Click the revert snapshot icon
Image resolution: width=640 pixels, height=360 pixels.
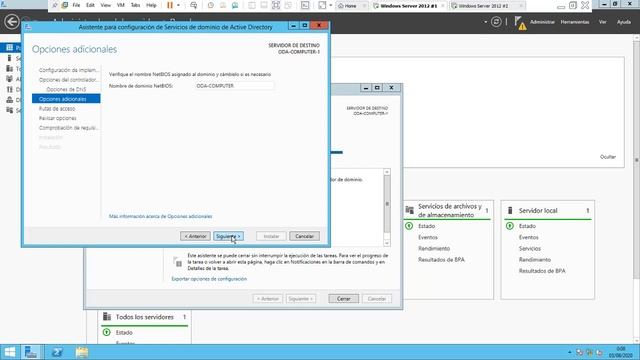point(223,5)
